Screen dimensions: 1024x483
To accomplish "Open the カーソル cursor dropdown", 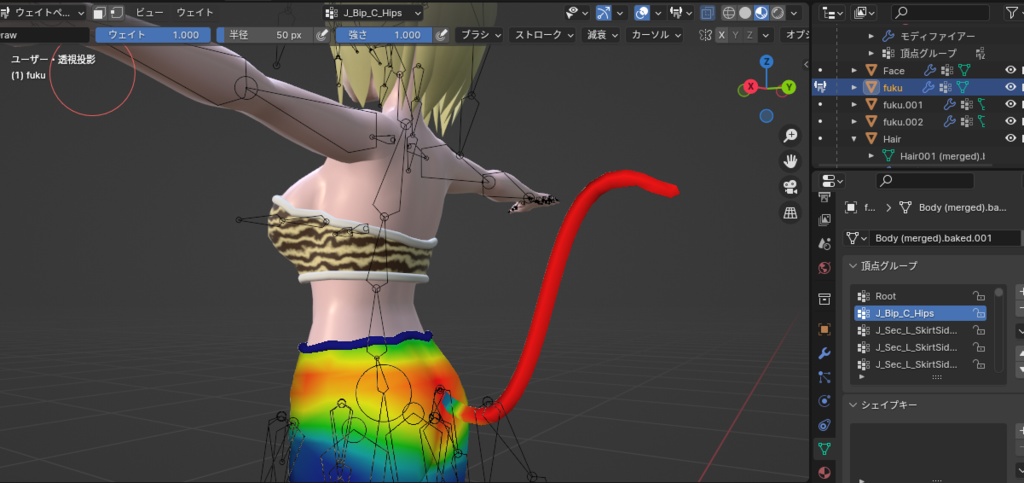I will click(654, 35).
